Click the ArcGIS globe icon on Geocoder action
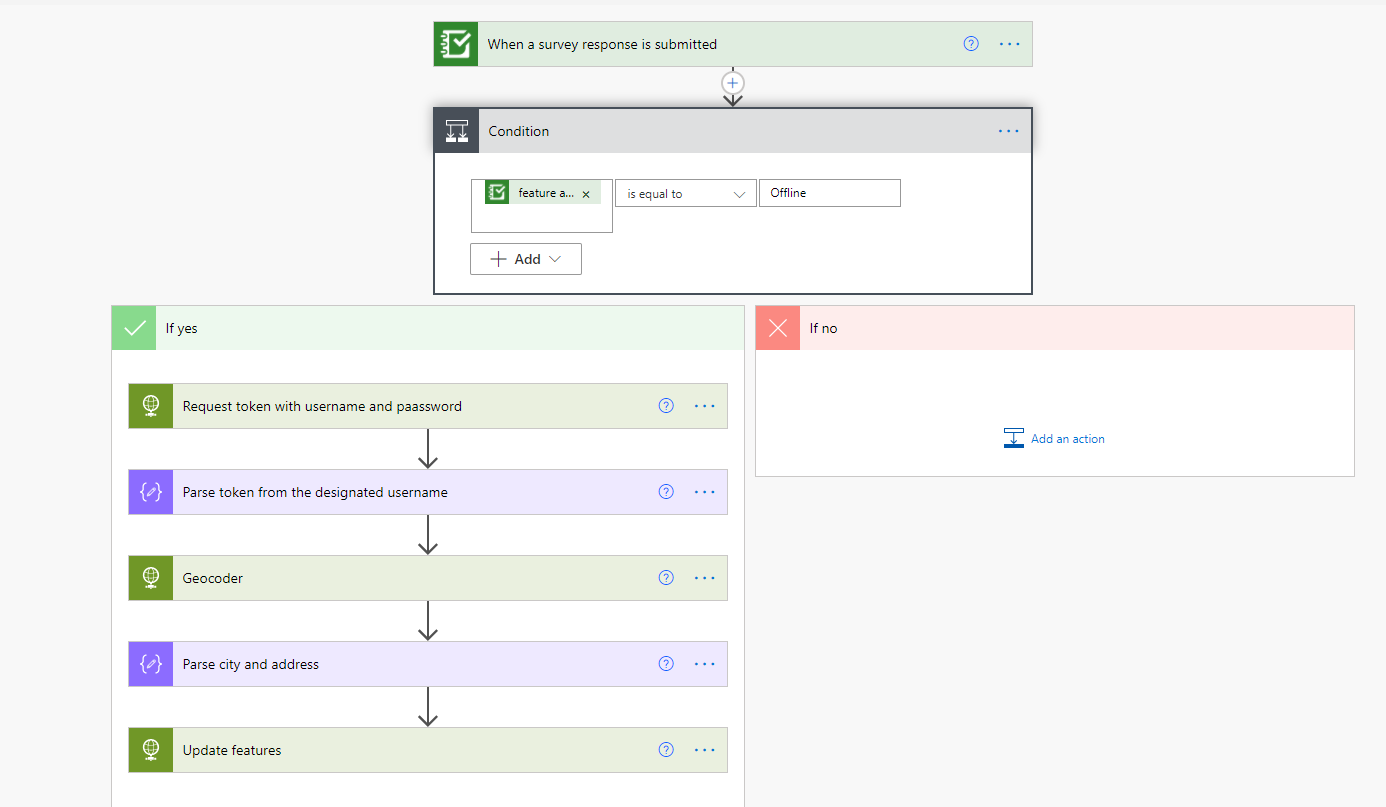The width and height of the screenshot is (1386, 807). coord(150,577)
